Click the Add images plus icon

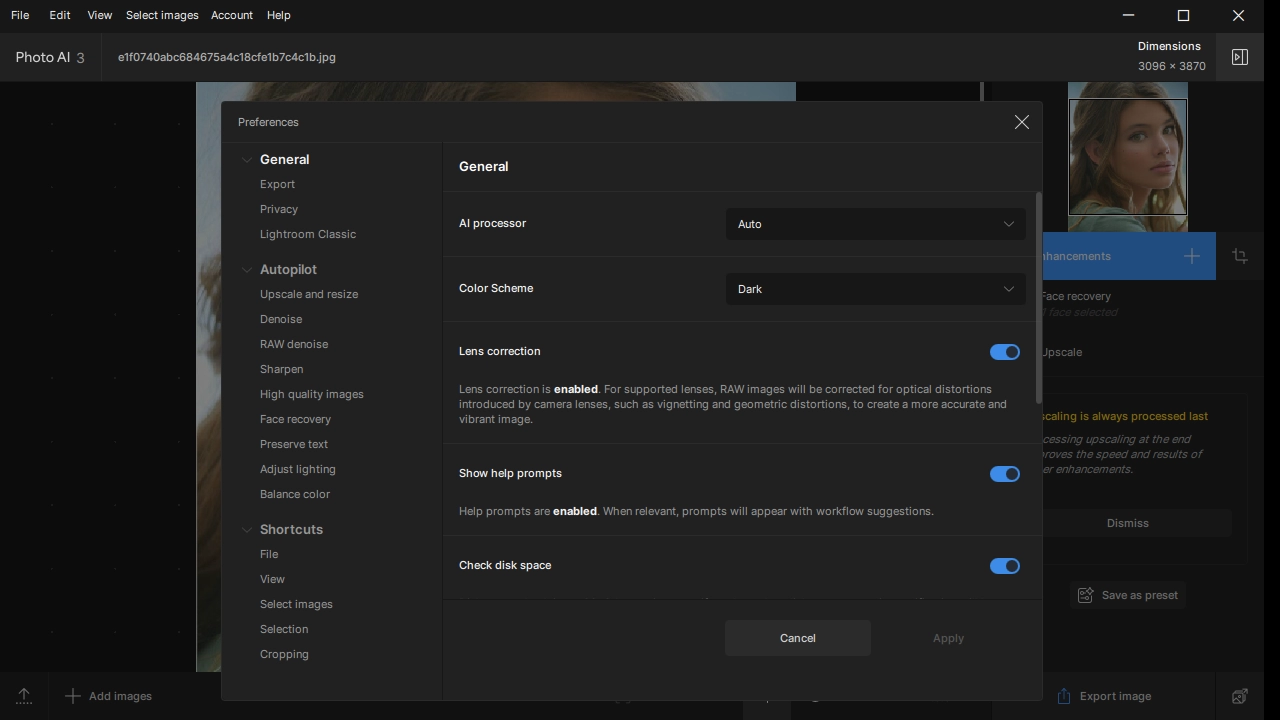(x=72, y=696)
